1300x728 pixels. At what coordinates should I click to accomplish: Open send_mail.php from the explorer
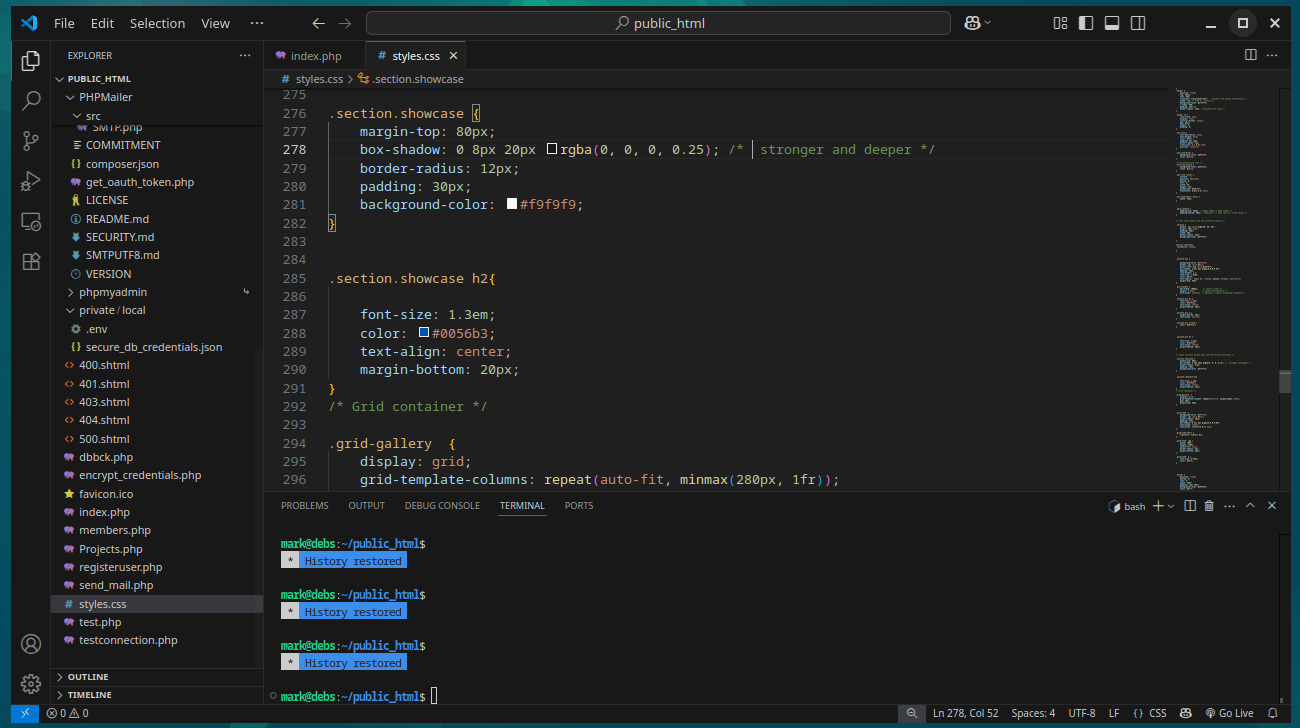tap(116, 585)
